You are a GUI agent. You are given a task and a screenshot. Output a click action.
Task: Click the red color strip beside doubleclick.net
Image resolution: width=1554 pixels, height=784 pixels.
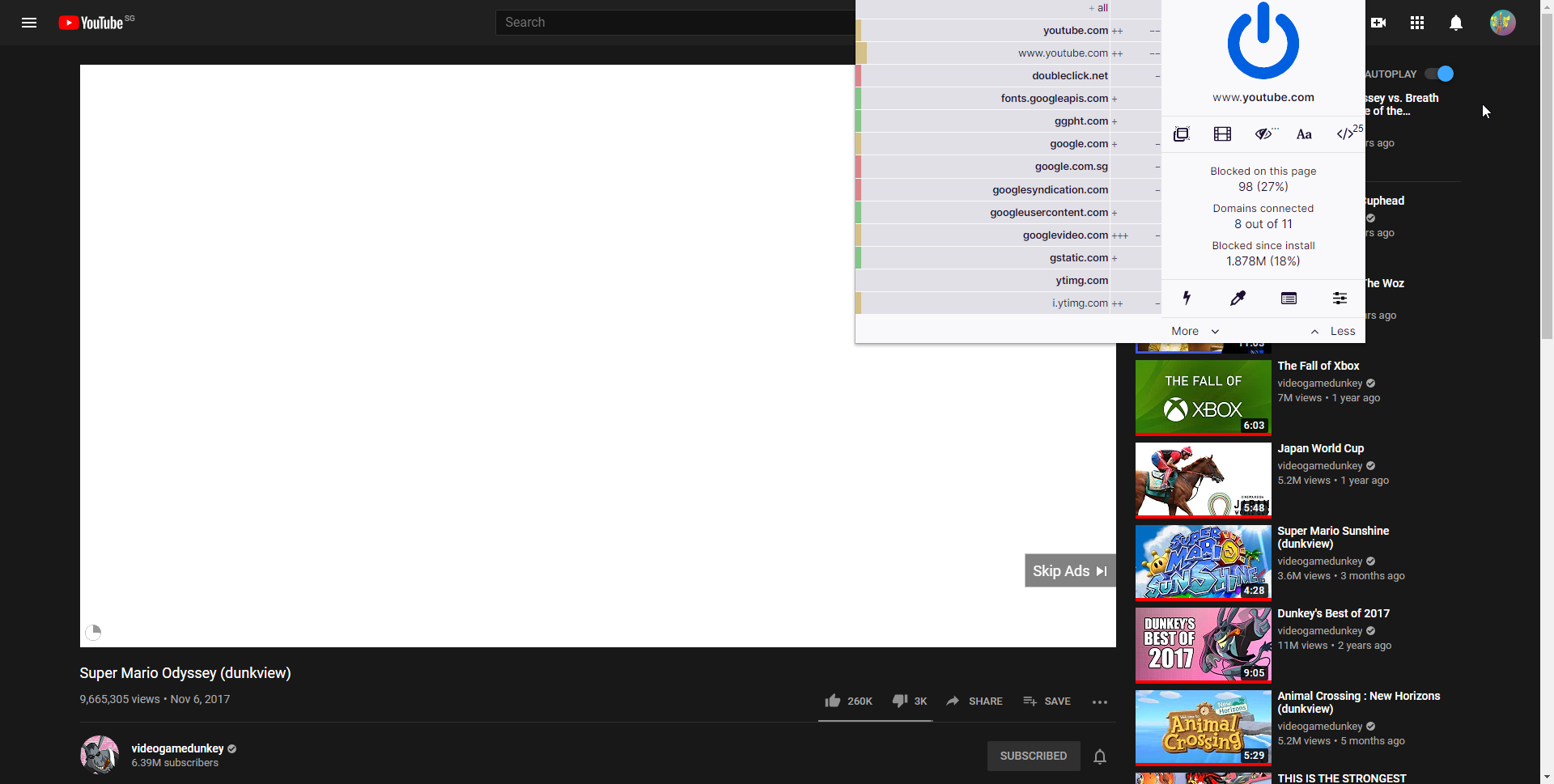[x=858, y=75]
